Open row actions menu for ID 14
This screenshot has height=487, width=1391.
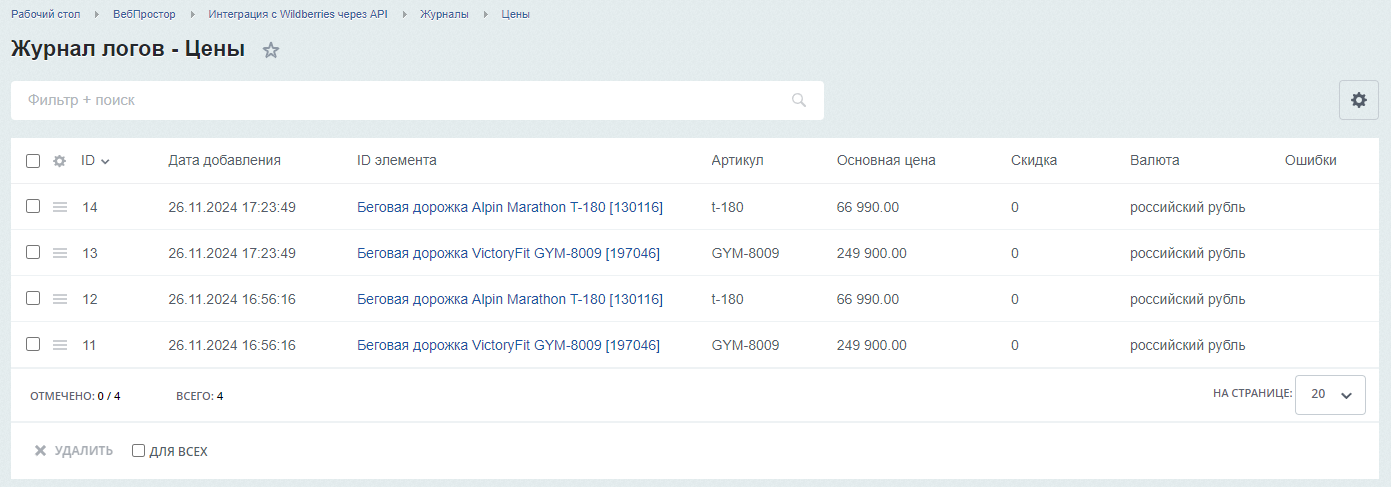coord(59,207)
